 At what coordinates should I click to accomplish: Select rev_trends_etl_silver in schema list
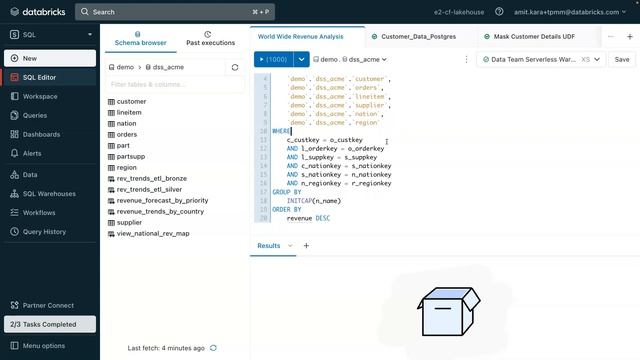click(x=145, y=190)
